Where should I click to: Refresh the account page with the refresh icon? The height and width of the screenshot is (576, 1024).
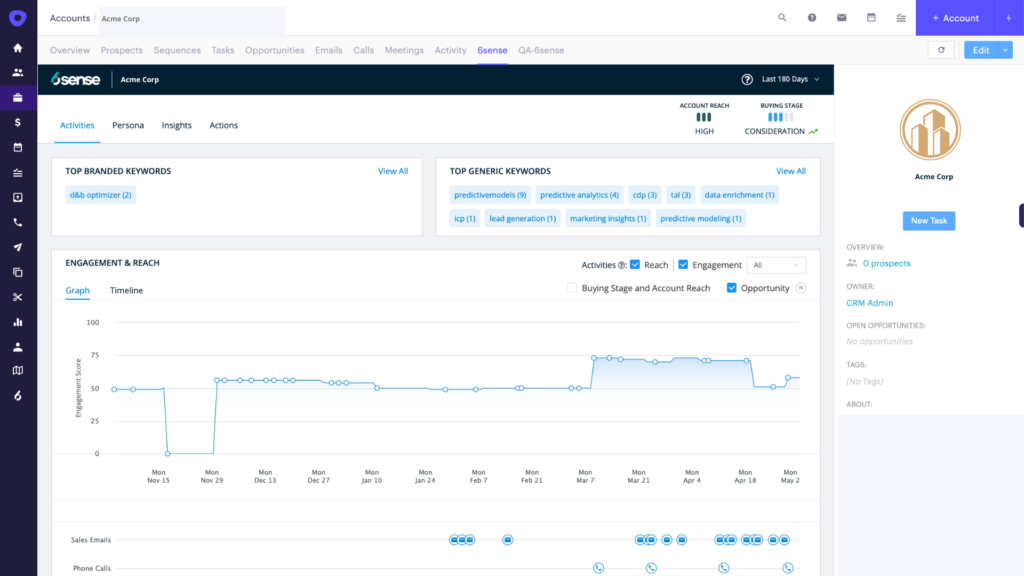(x=941, y=48)
